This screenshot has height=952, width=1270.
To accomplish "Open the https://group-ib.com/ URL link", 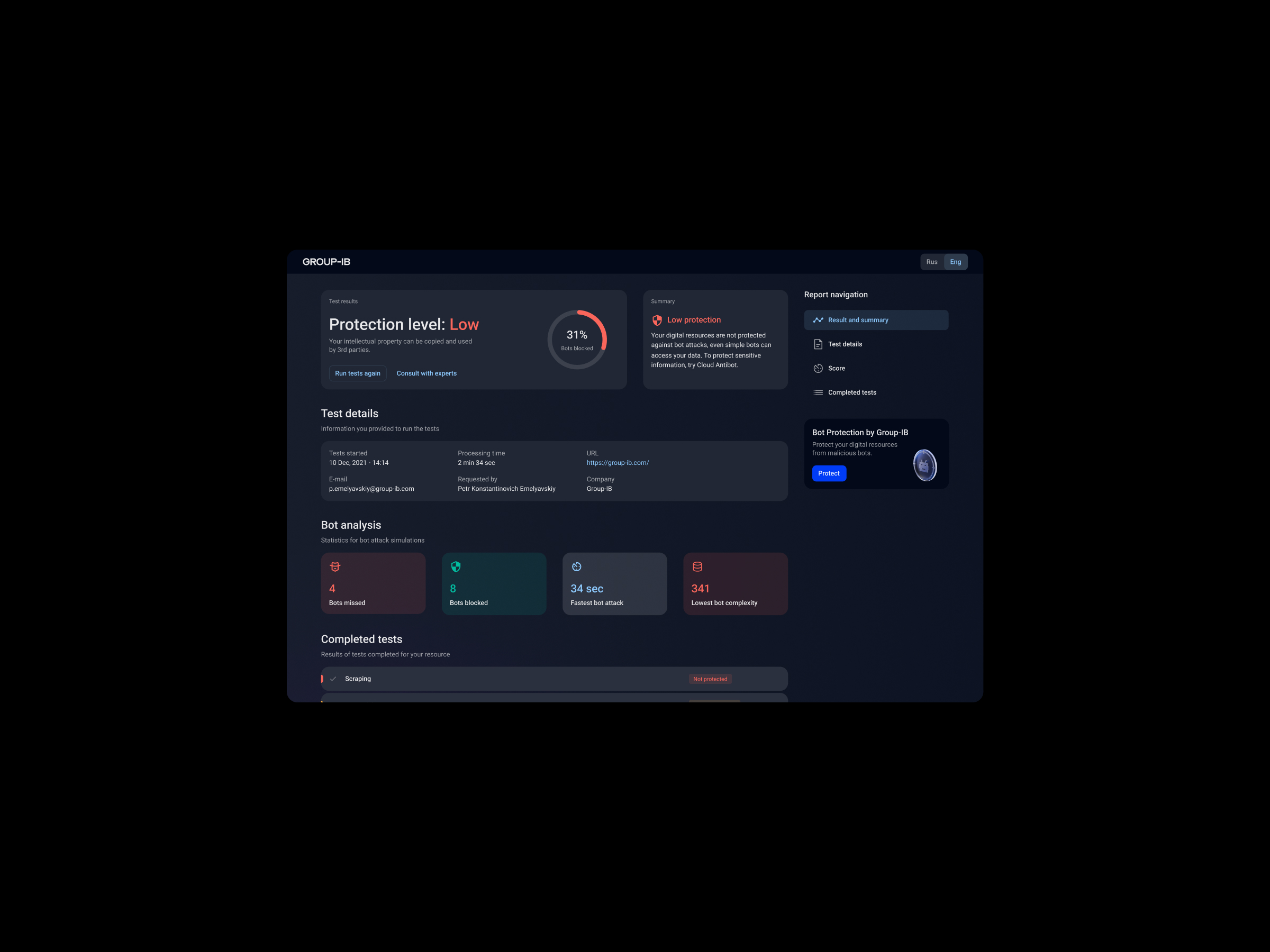I will click(x=617, y=463).
